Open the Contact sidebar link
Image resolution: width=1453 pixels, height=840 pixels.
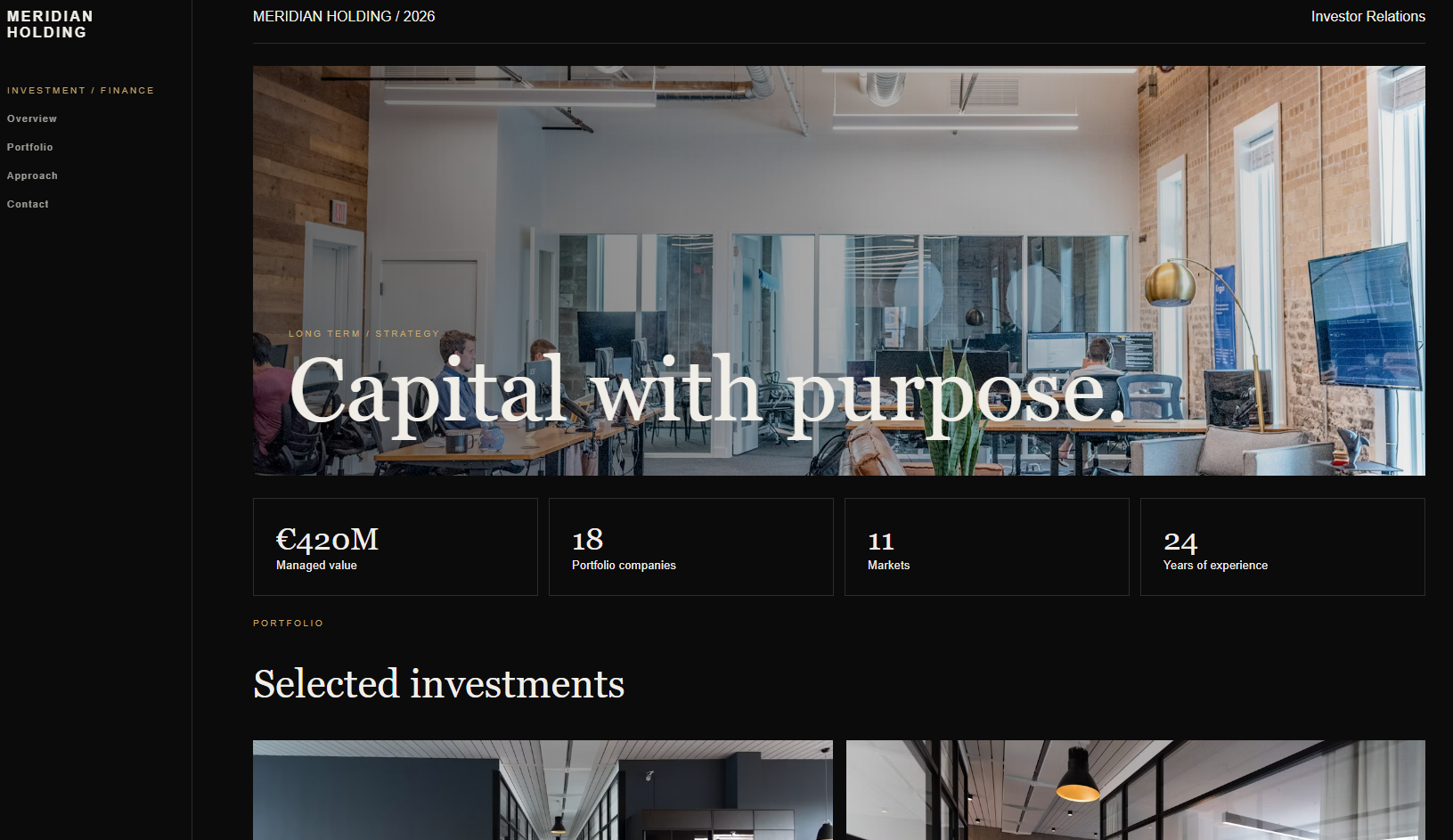coord(28,204)
